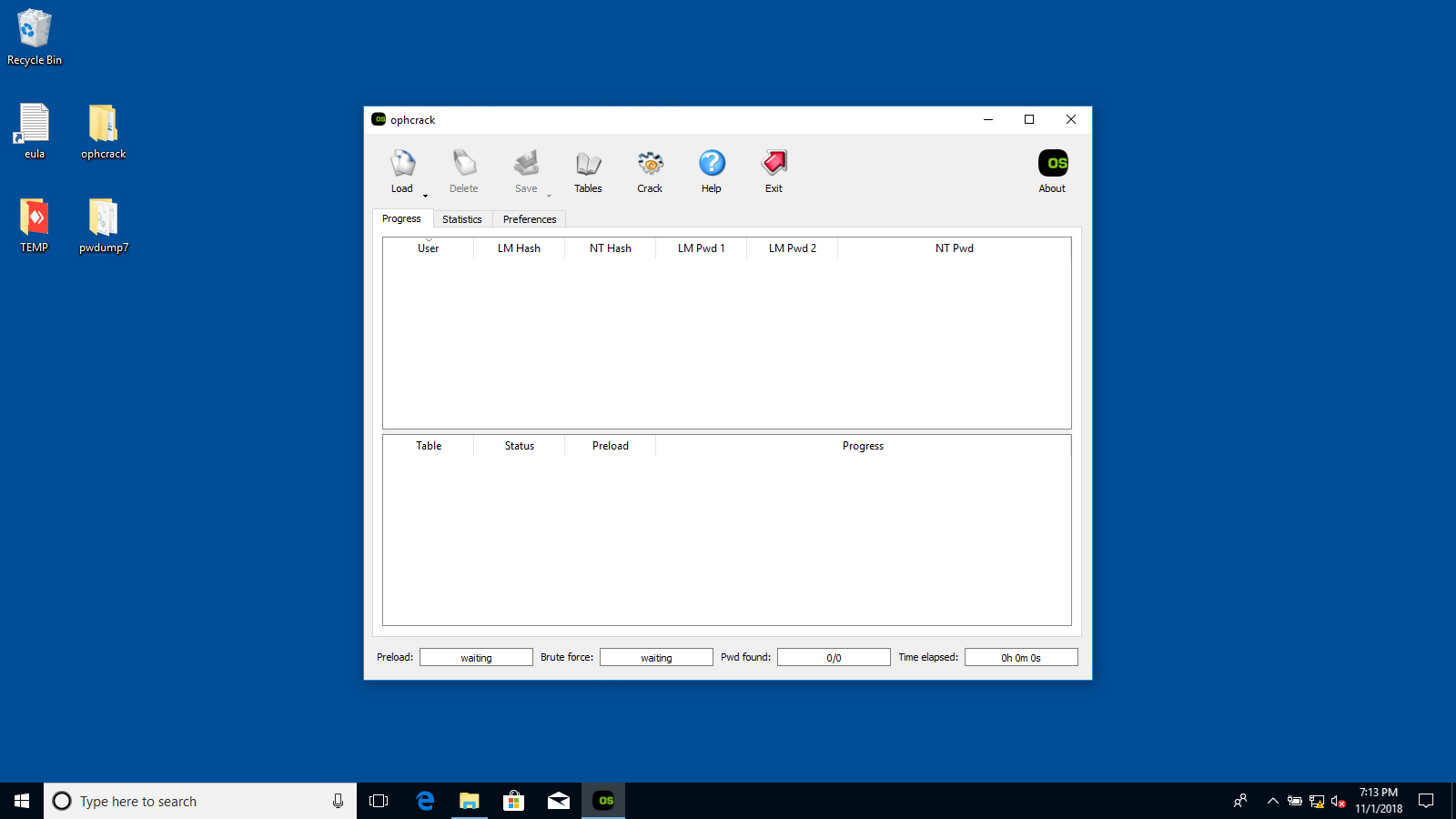The height and width of the screenshot is (819, 1456).
Task: Select the eula shortcut on desktop
Action: tap(35, 131)
